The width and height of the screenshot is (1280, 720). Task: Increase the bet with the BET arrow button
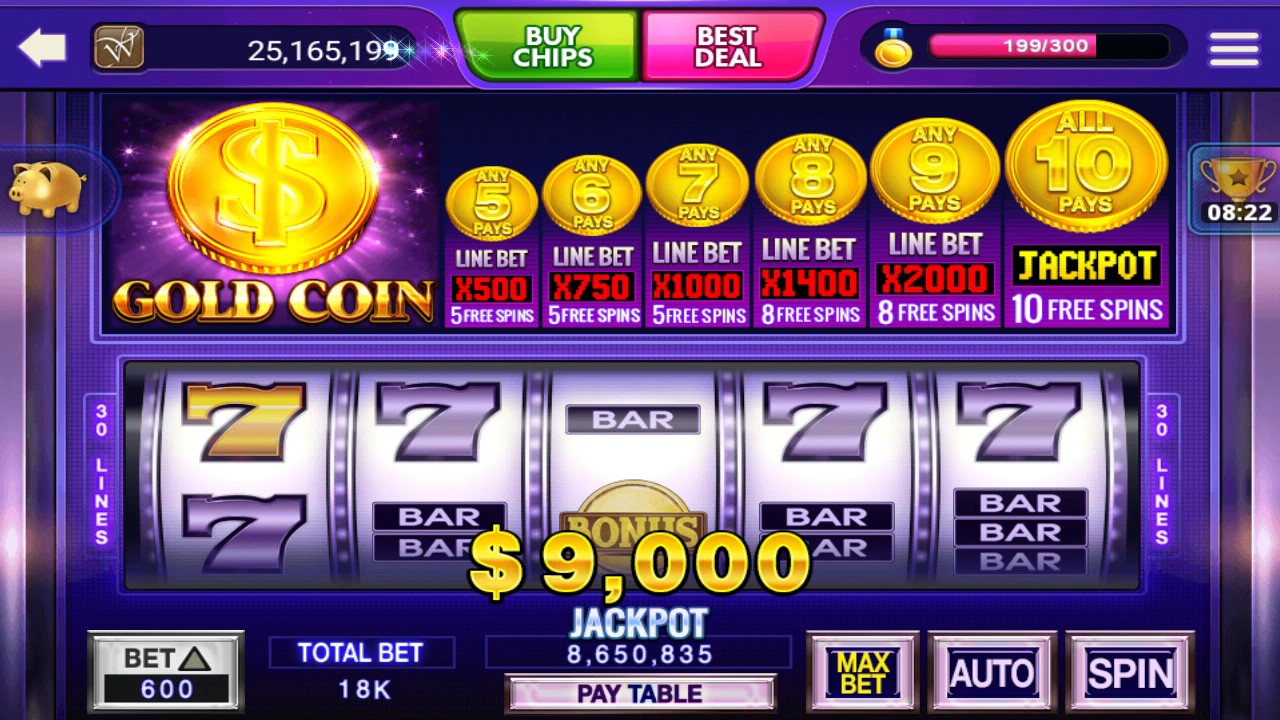166,671
